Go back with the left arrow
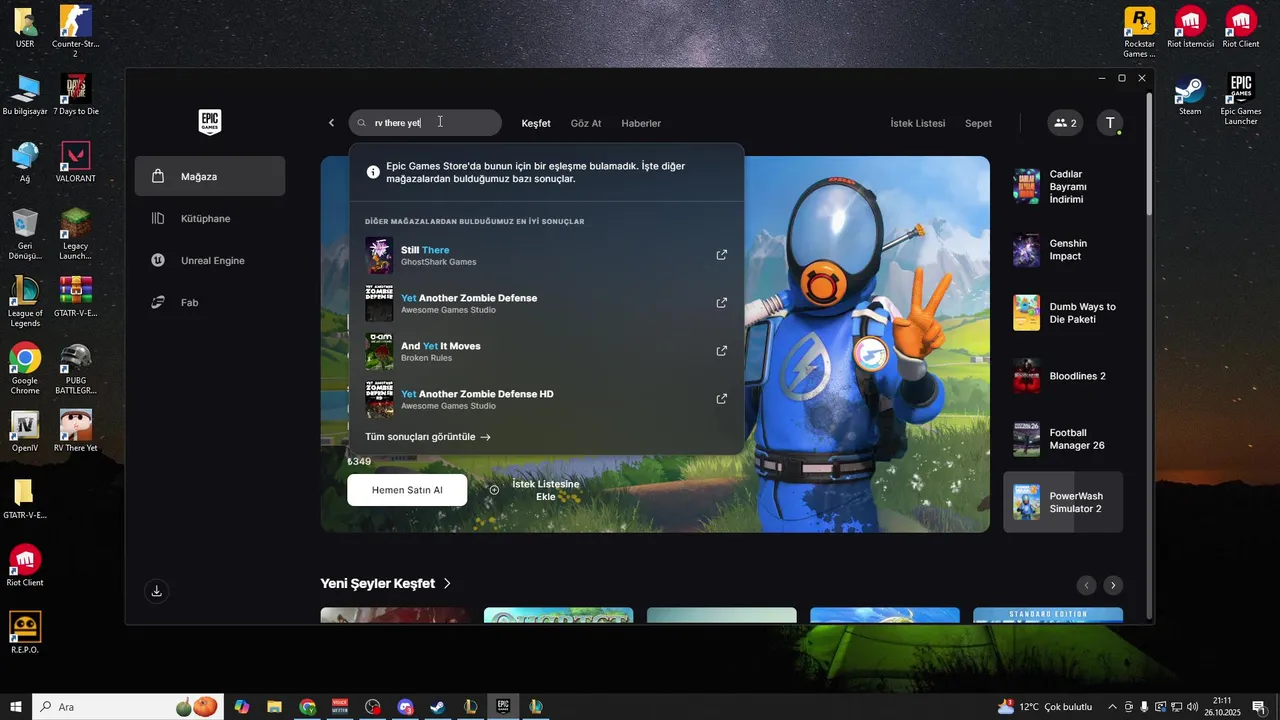 pos(332,123)
